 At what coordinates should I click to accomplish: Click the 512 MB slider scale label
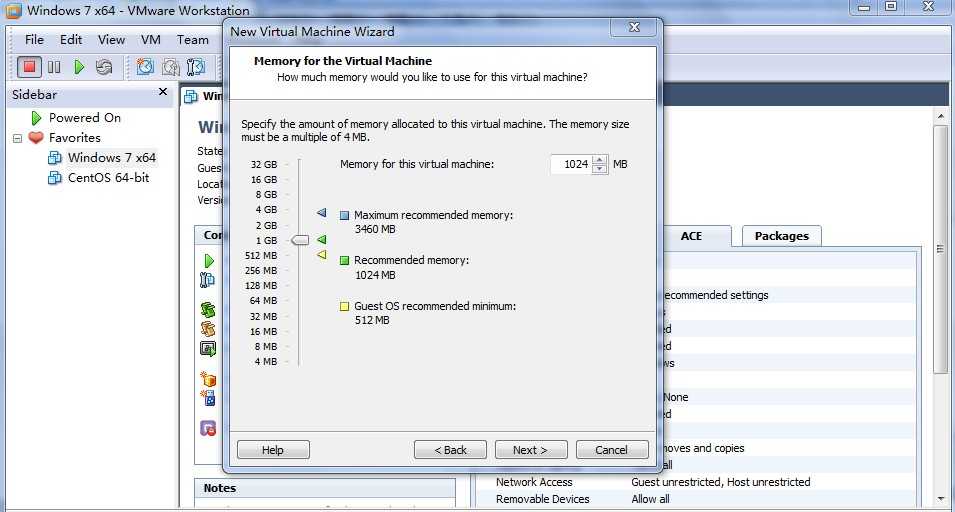261,255
